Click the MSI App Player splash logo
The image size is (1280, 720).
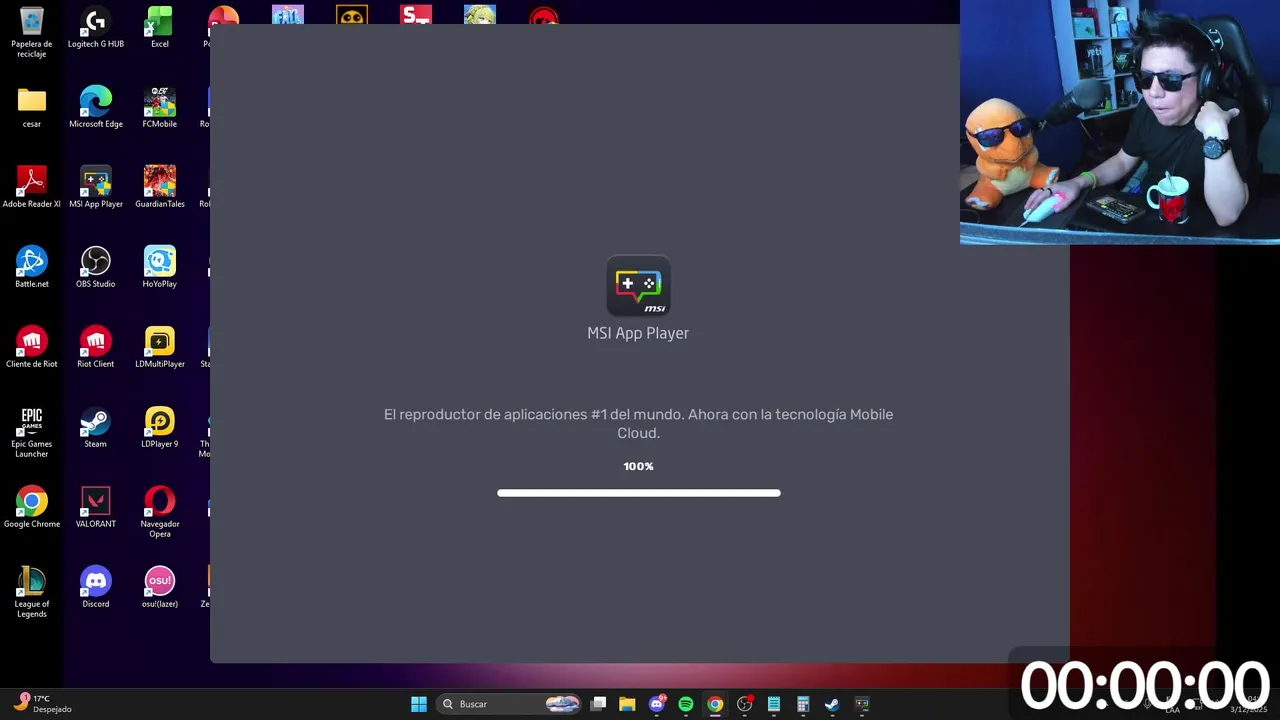pos(638,287)
